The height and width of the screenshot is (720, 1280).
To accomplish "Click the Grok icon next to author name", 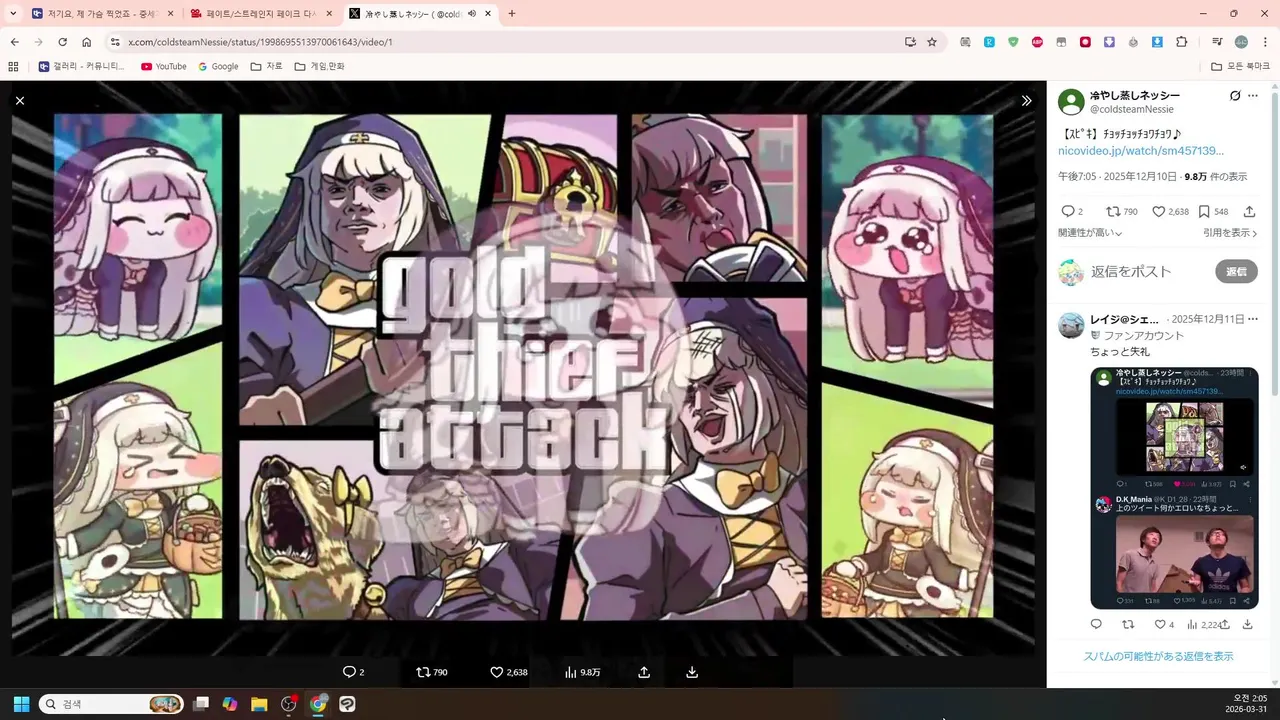I will 1235,96.
